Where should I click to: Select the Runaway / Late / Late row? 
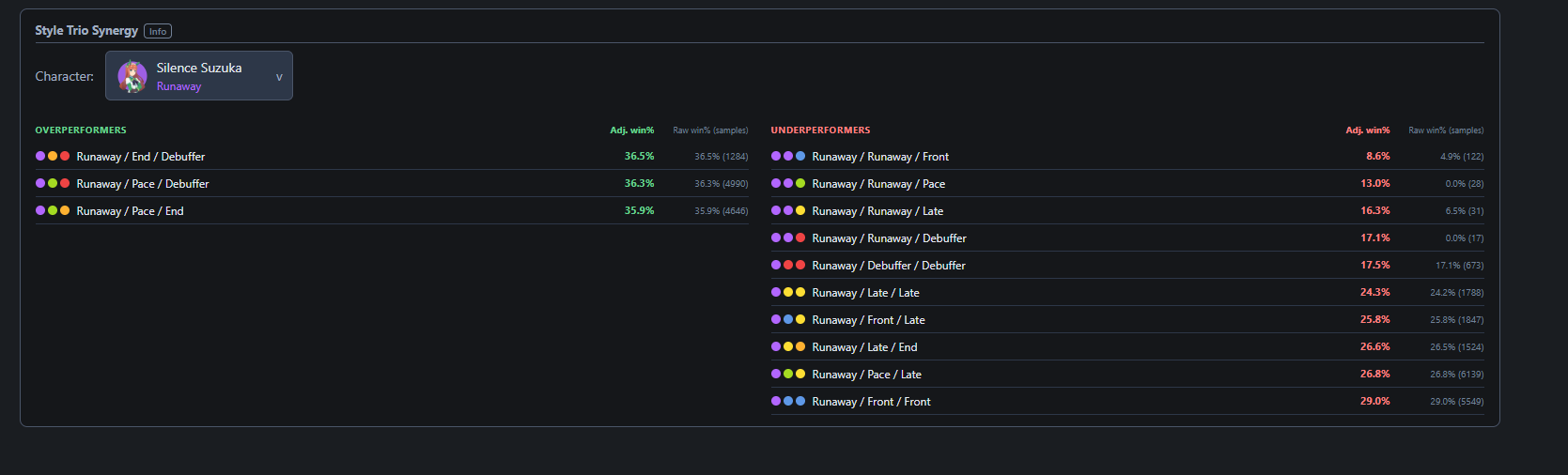(1127, 293)
